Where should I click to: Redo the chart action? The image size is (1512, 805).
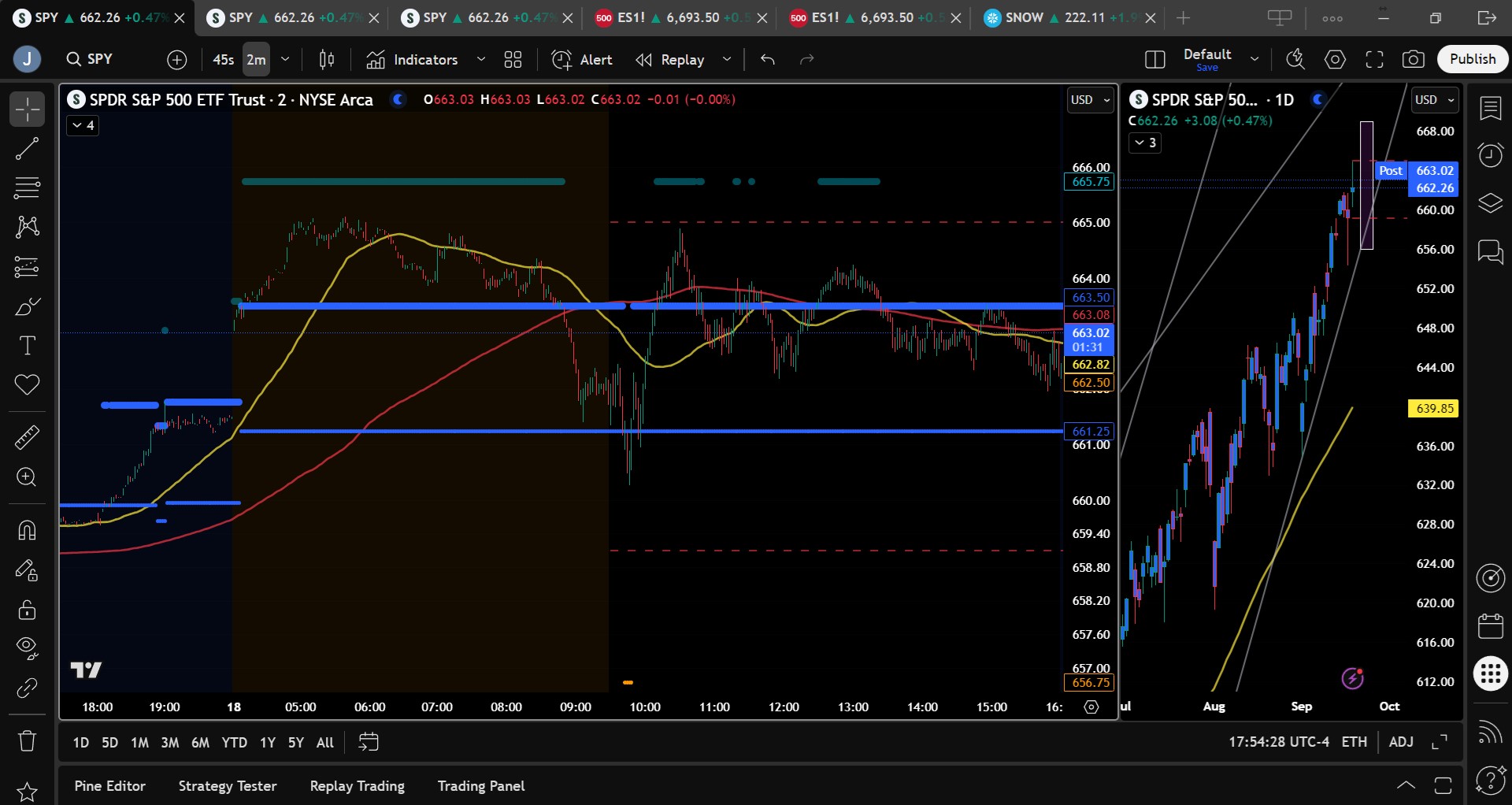[806, 59]
